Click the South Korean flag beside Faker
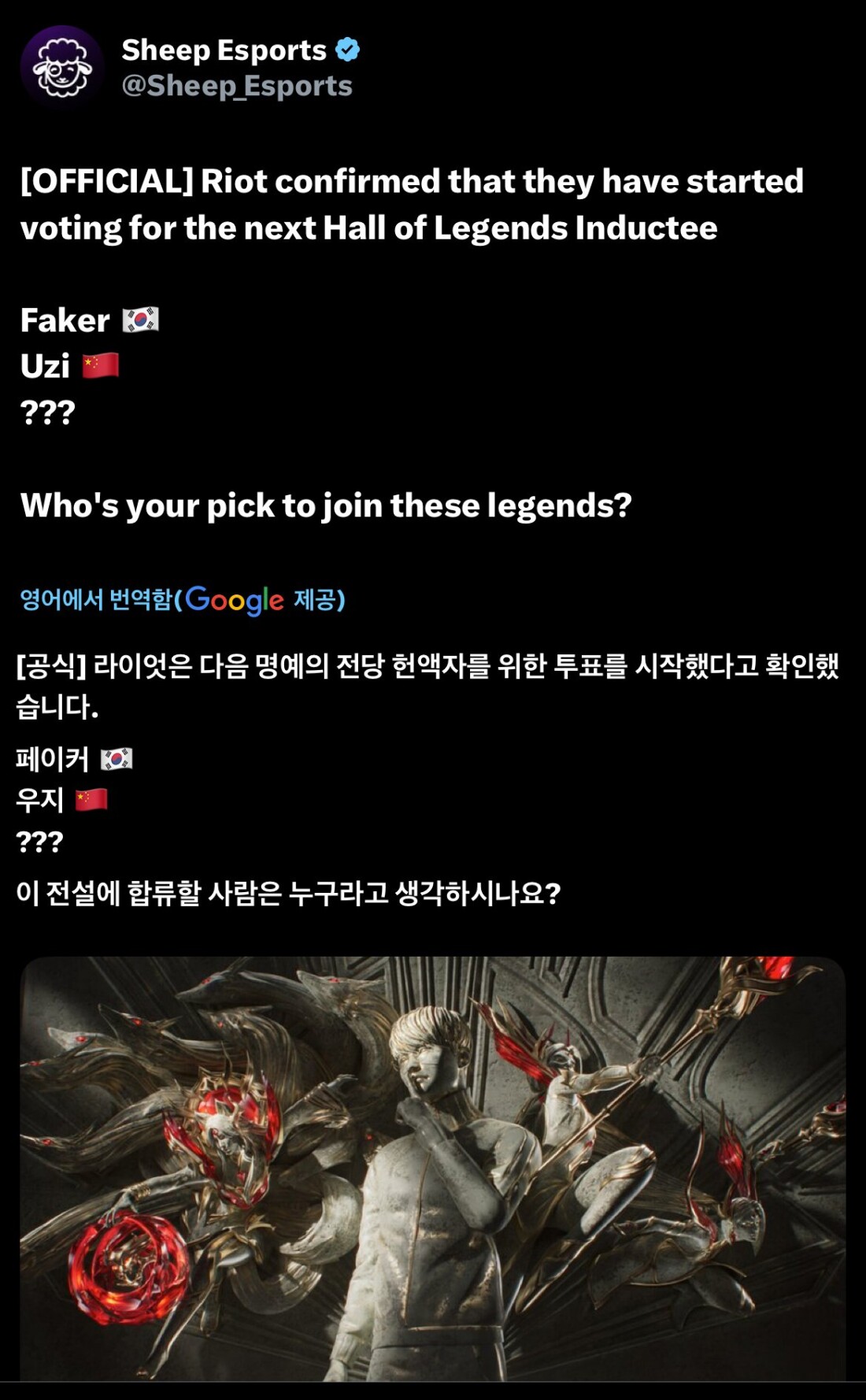Image resolution: width=866 pixels, height=1400 pixels. [141, 320]
